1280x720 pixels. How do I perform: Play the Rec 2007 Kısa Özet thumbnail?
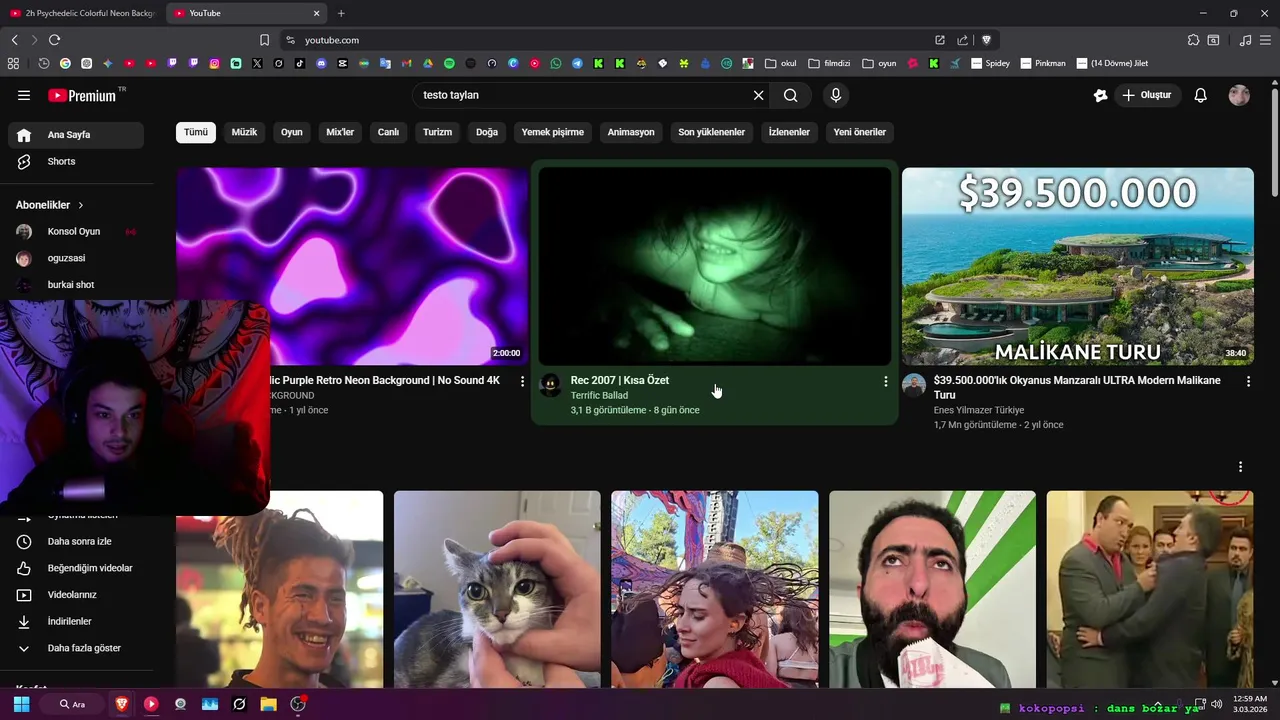pyautogui.click(x=715, y=266)
